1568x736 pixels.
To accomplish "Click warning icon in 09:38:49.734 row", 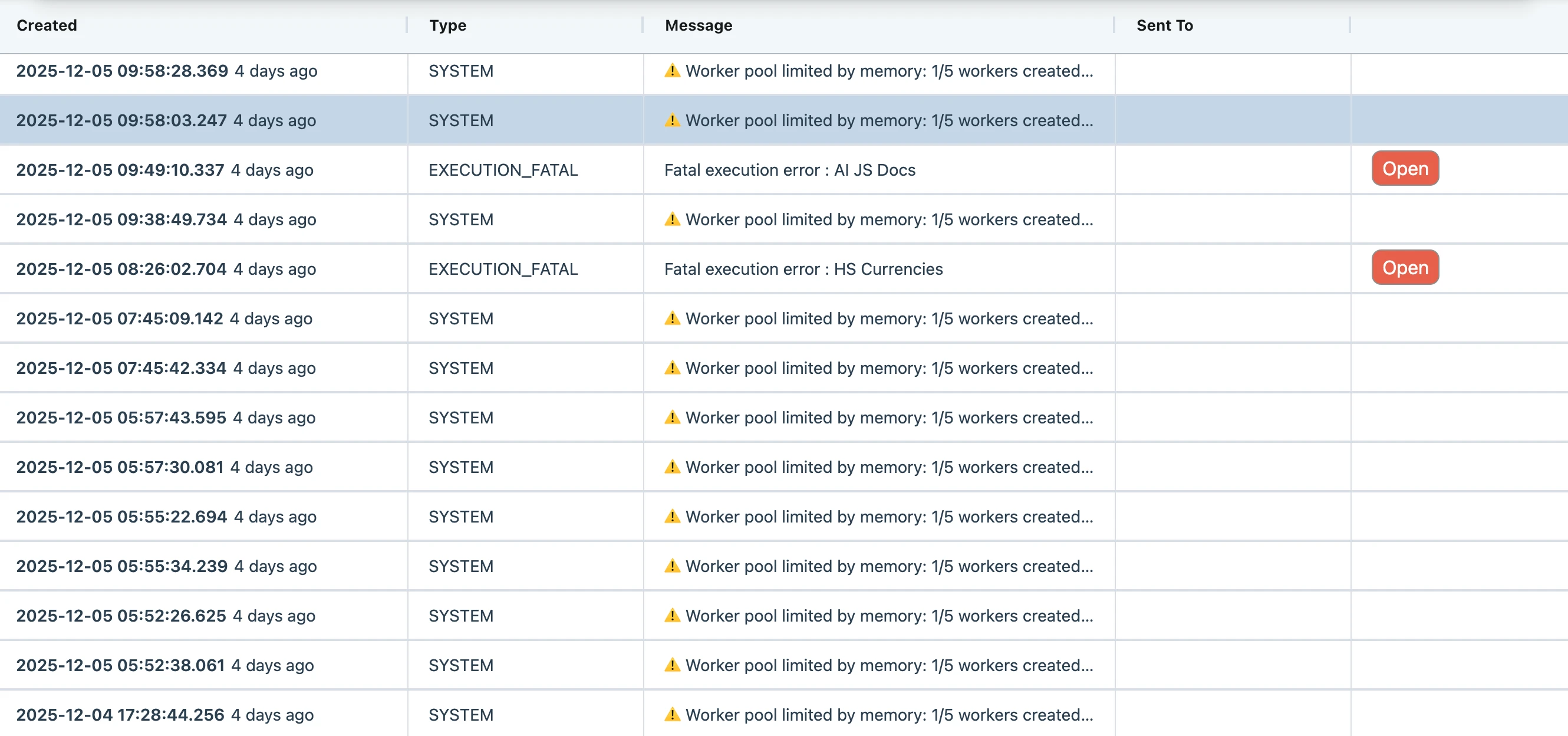I will coord(672,219).
